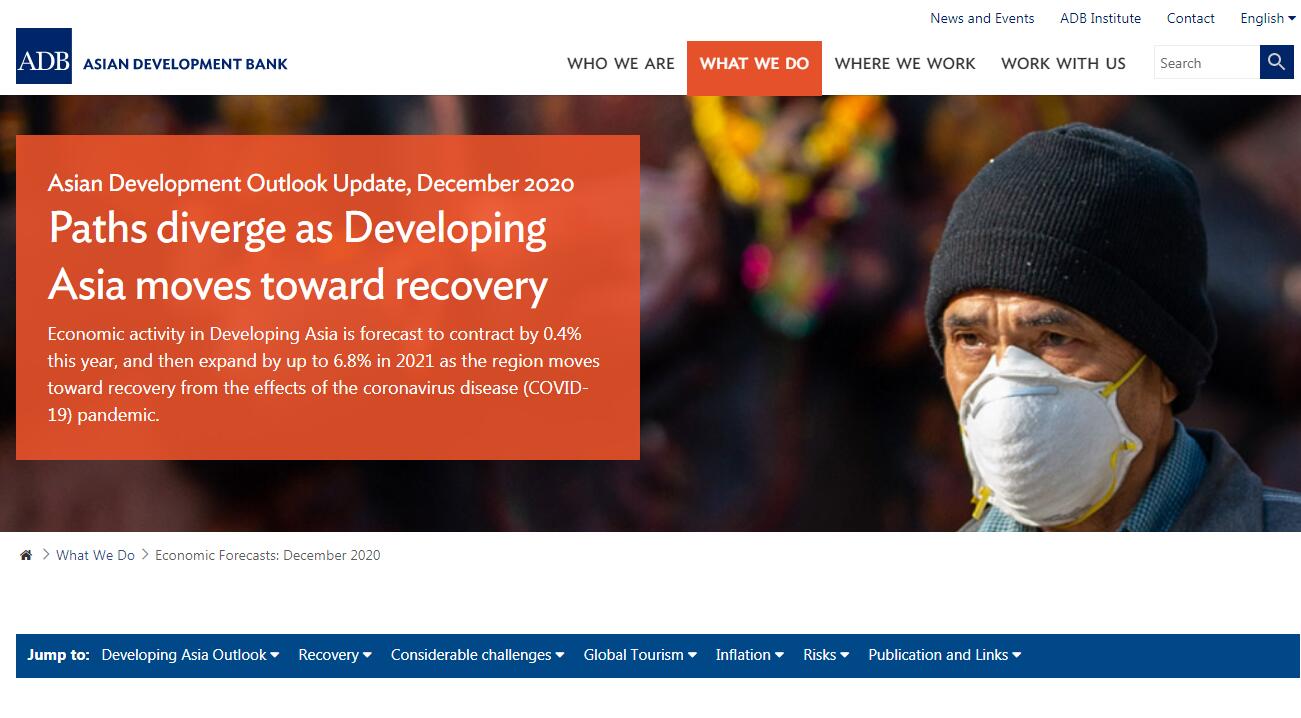The height and width of the screenshot is (718, 1301).
Task: Open the home icon in breadcrumb
Action: point(26,555)
